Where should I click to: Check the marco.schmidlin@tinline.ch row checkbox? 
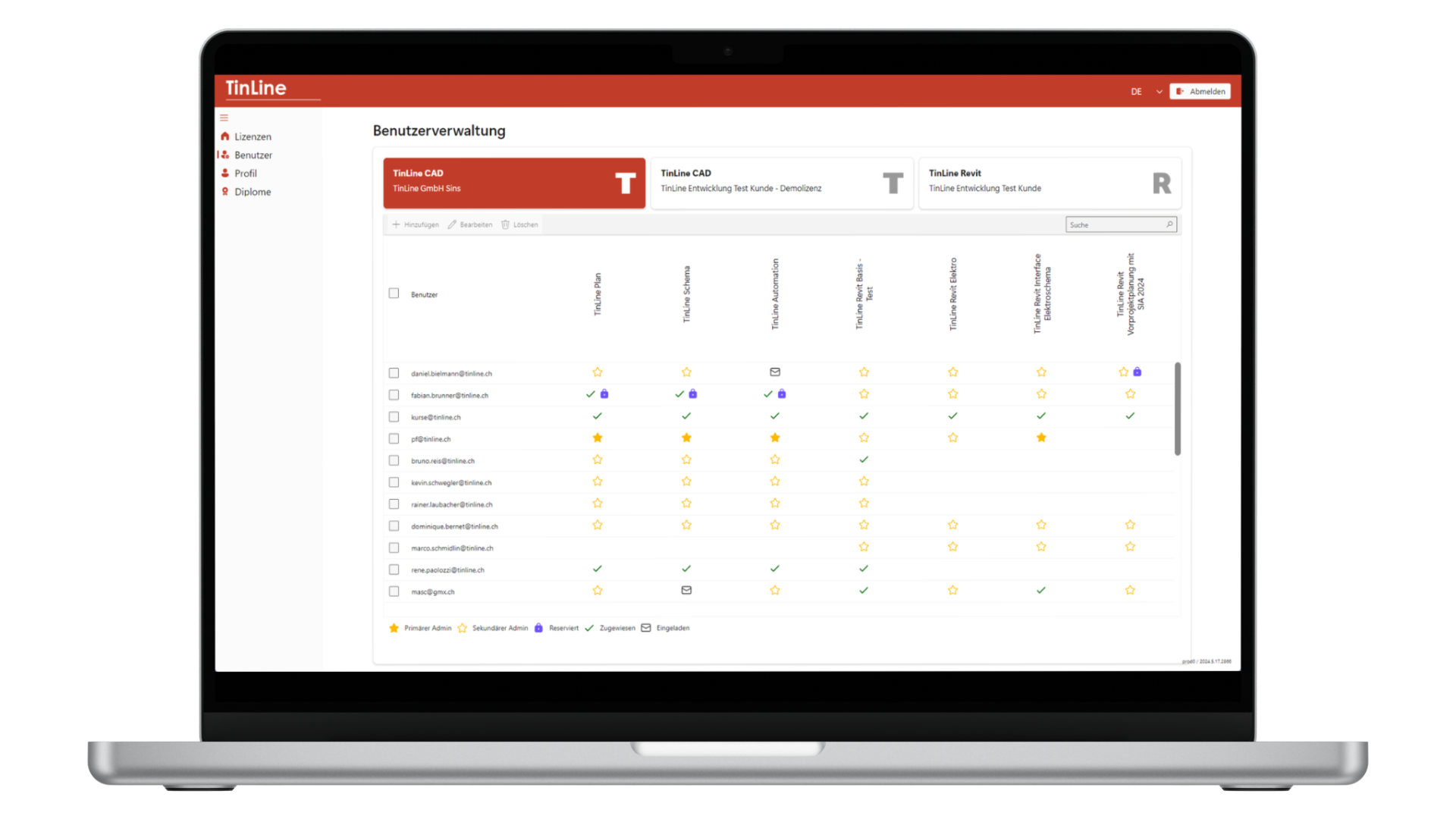394,548
